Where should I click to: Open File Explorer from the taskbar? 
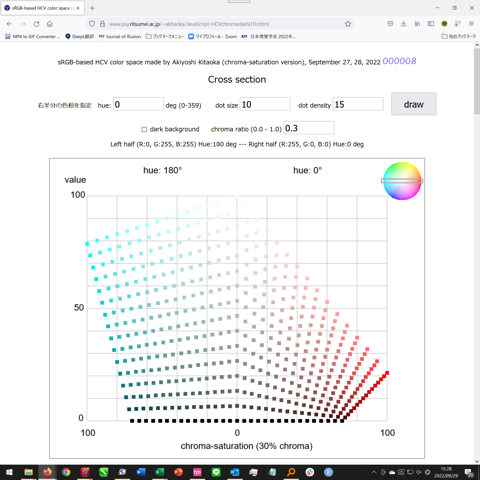click(x=28, y=472)
